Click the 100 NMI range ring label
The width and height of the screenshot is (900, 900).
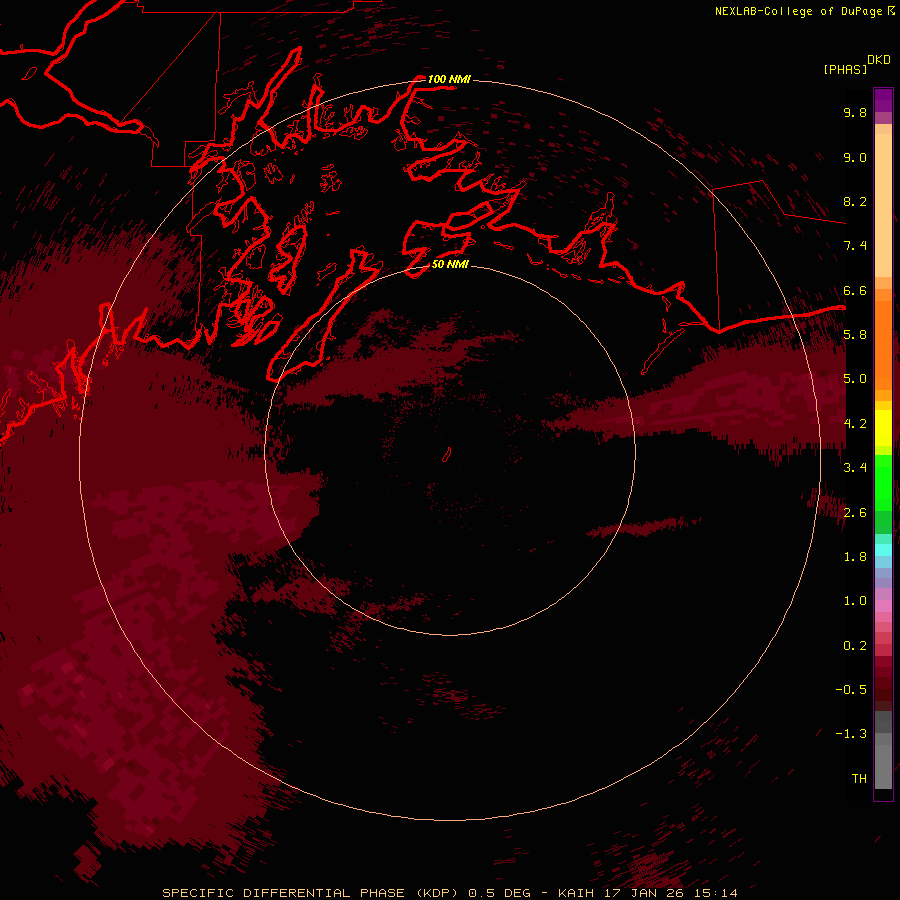click(x=448, y=79)
